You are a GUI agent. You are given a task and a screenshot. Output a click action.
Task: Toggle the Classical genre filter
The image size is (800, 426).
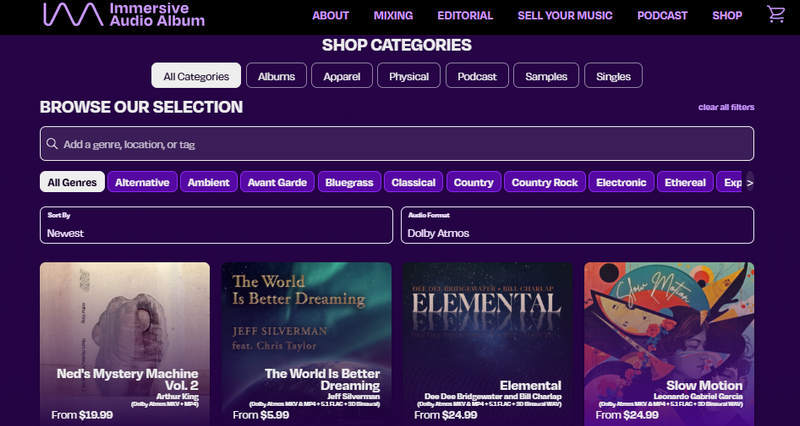pos(414,182)
